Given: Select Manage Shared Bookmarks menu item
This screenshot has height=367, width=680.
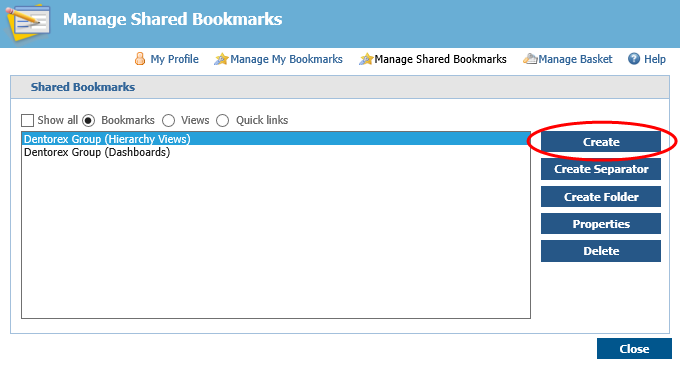Looking at the screenshot, I should tap(440, 59).
